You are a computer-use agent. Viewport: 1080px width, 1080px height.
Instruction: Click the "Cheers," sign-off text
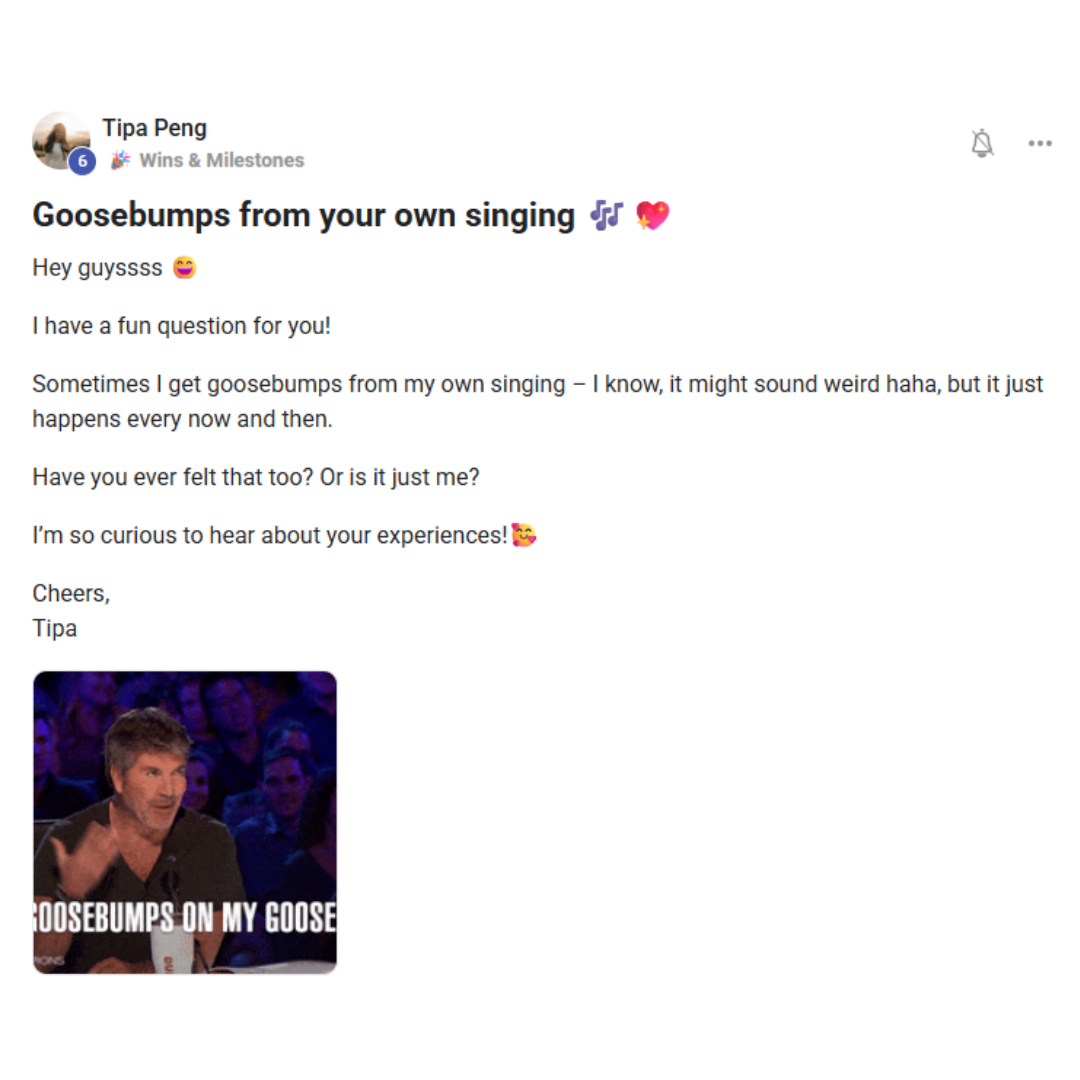(x=71, y=593)
